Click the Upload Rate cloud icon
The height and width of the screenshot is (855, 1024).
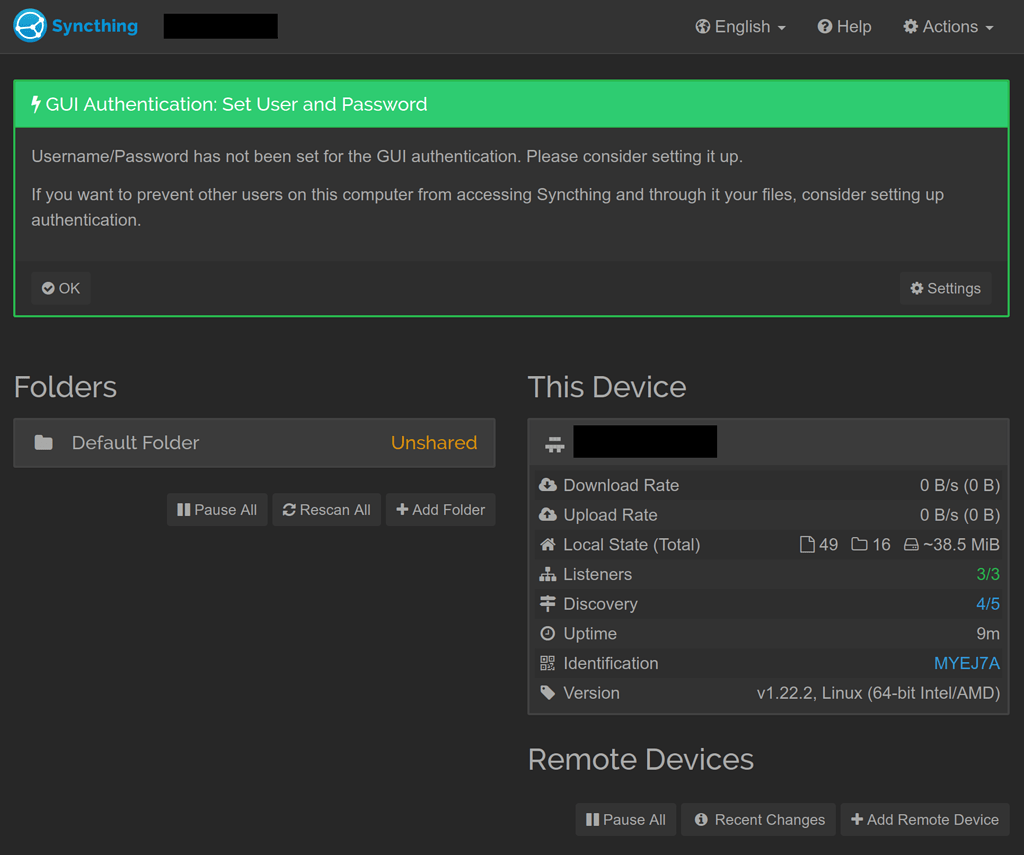click(547, 515)
